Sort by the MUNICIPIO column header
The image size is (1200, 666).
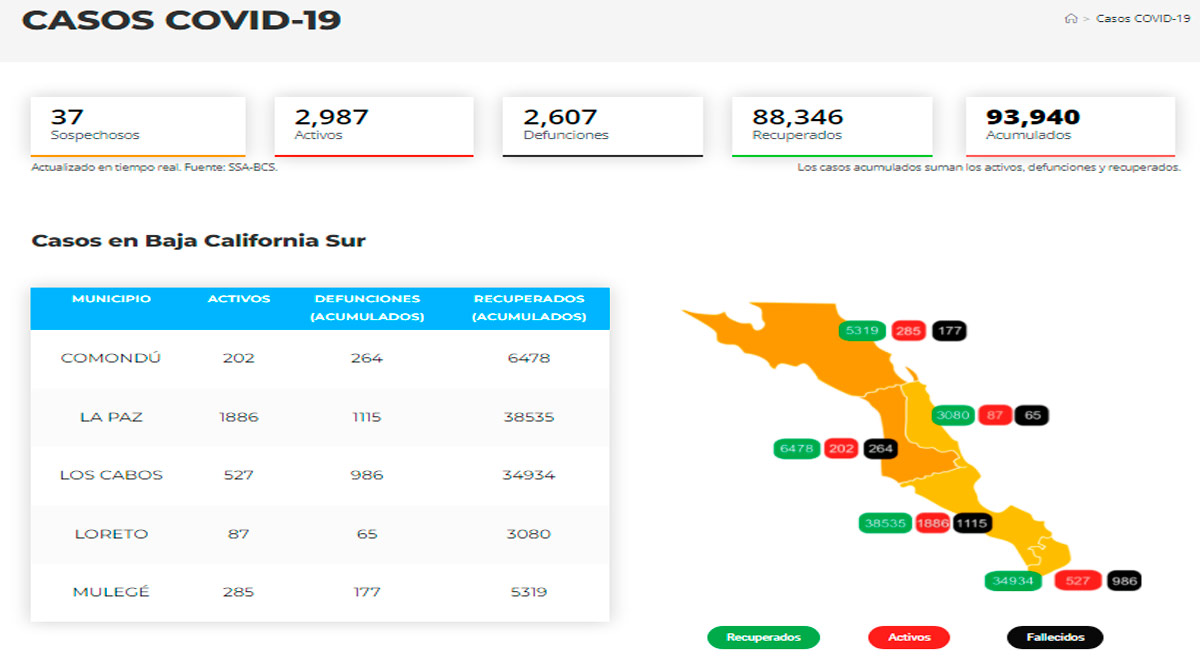[112, 298]
